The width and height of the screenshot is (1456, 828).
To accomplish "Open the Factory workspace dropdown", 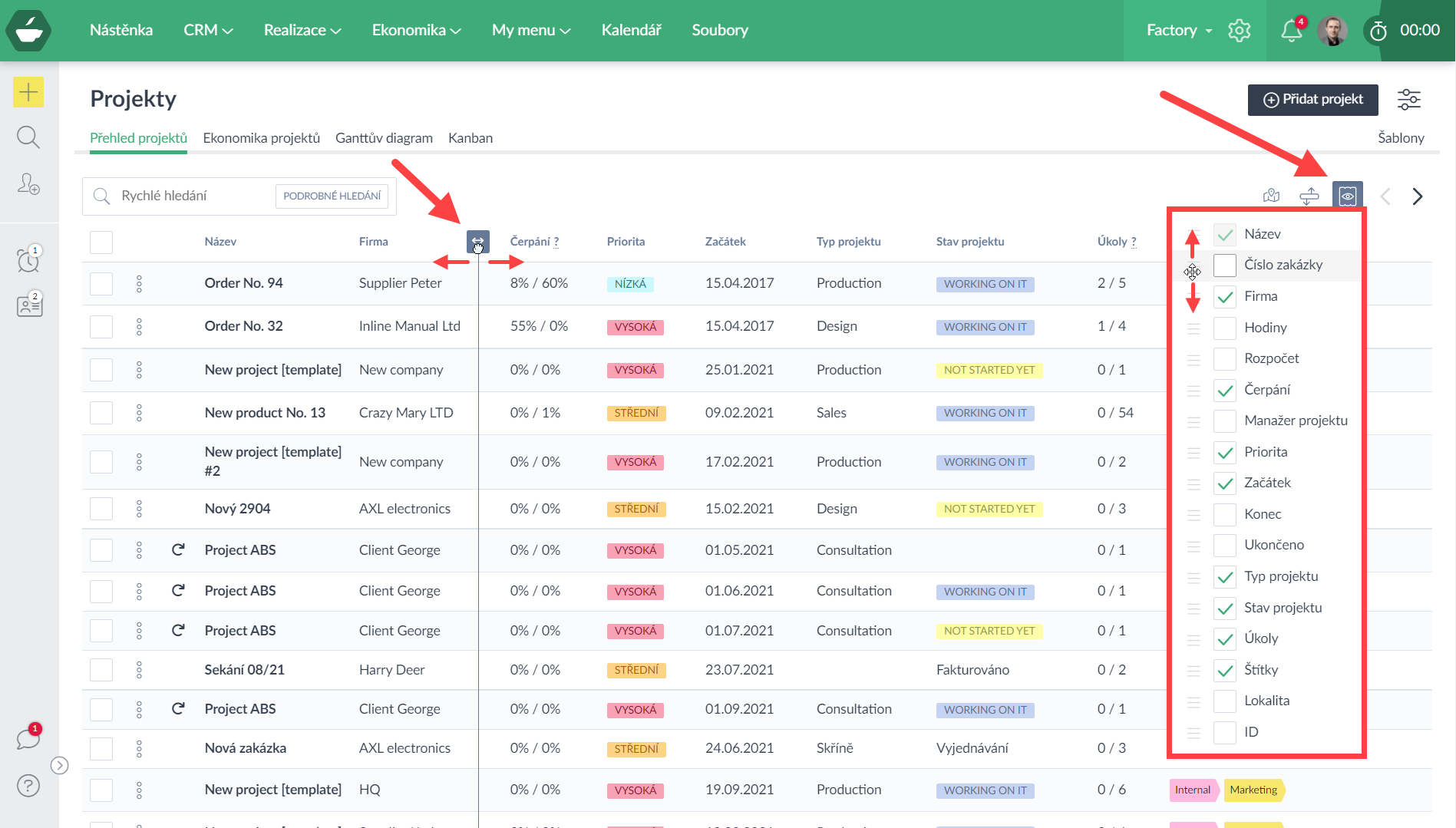I will (x=1179, y=31).
